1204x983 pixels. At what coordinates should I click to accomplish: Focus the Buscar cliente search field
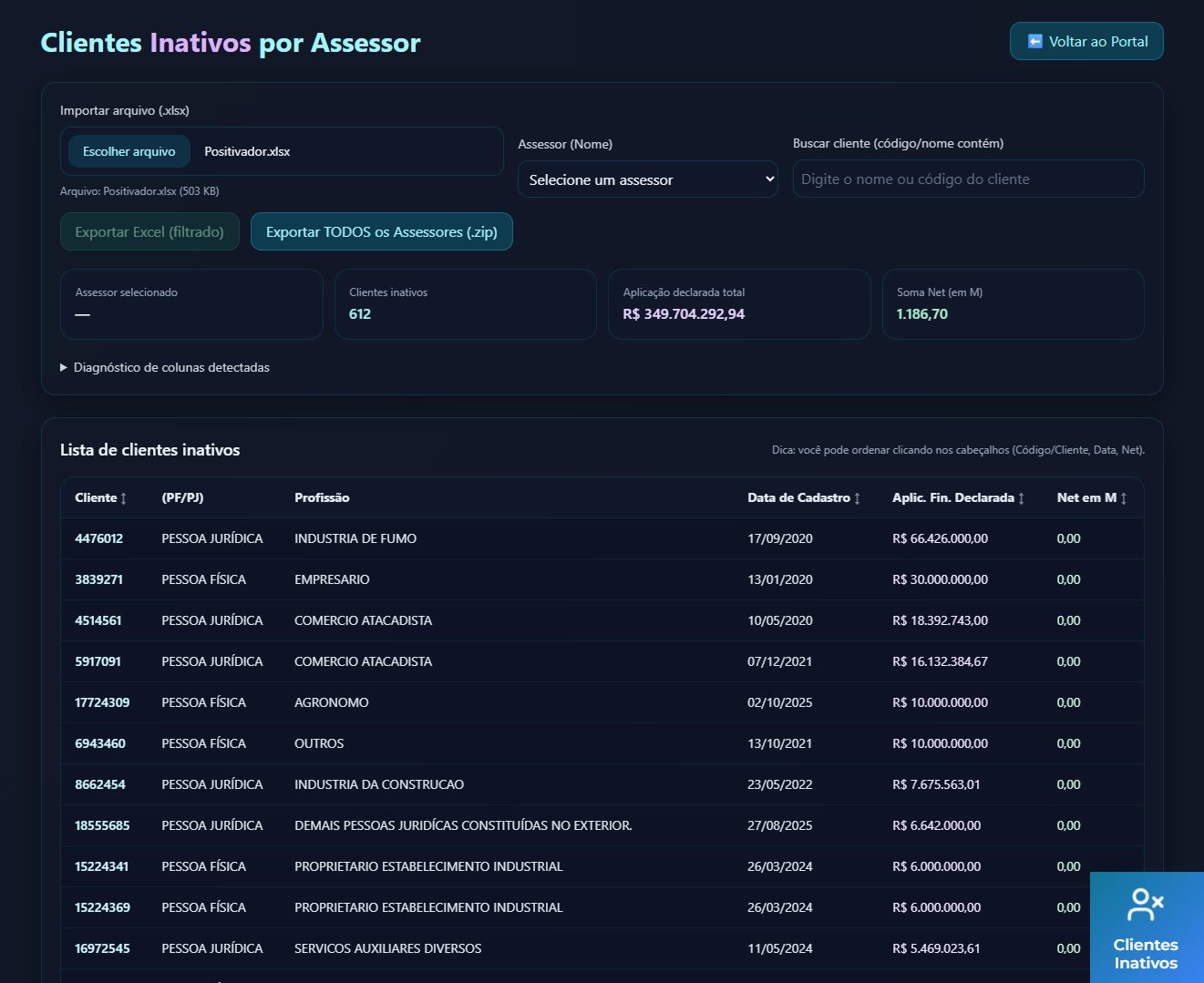(968, 179)
